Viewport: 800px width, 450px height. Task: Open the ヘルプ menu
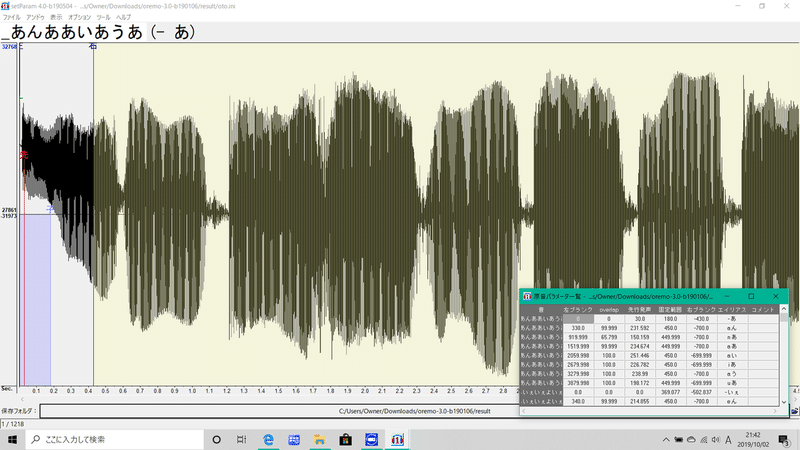coord(123,17)
